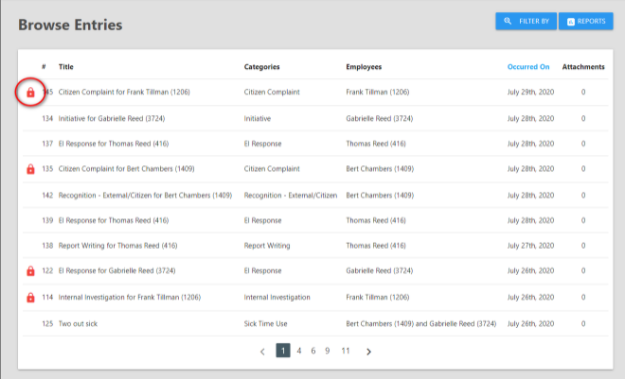Image resolution: width=626 pixels, height=379 pixels.
Task: Click lock icon on entry 114 row
Action: point(30,298)
